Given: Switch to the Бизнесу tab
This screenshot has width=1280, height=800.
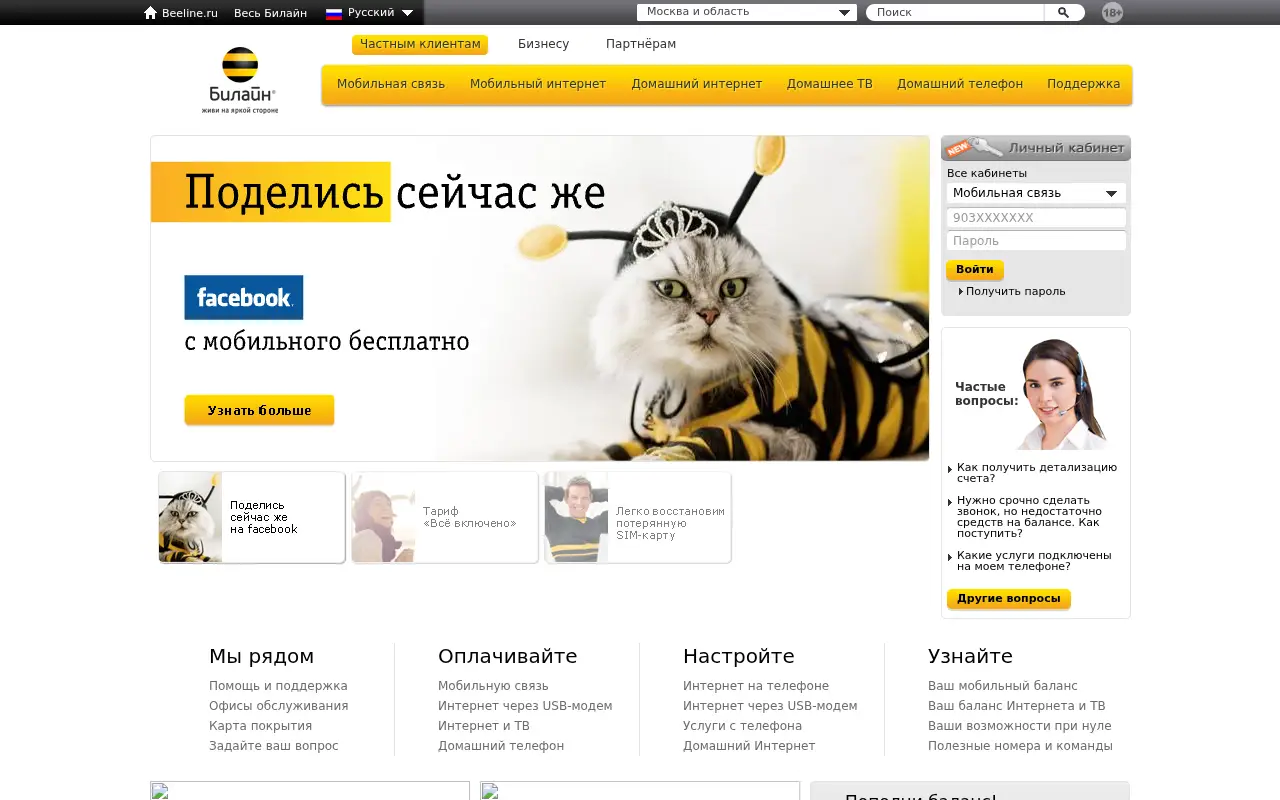Looking at the screenshot, I should coord(544,44).
